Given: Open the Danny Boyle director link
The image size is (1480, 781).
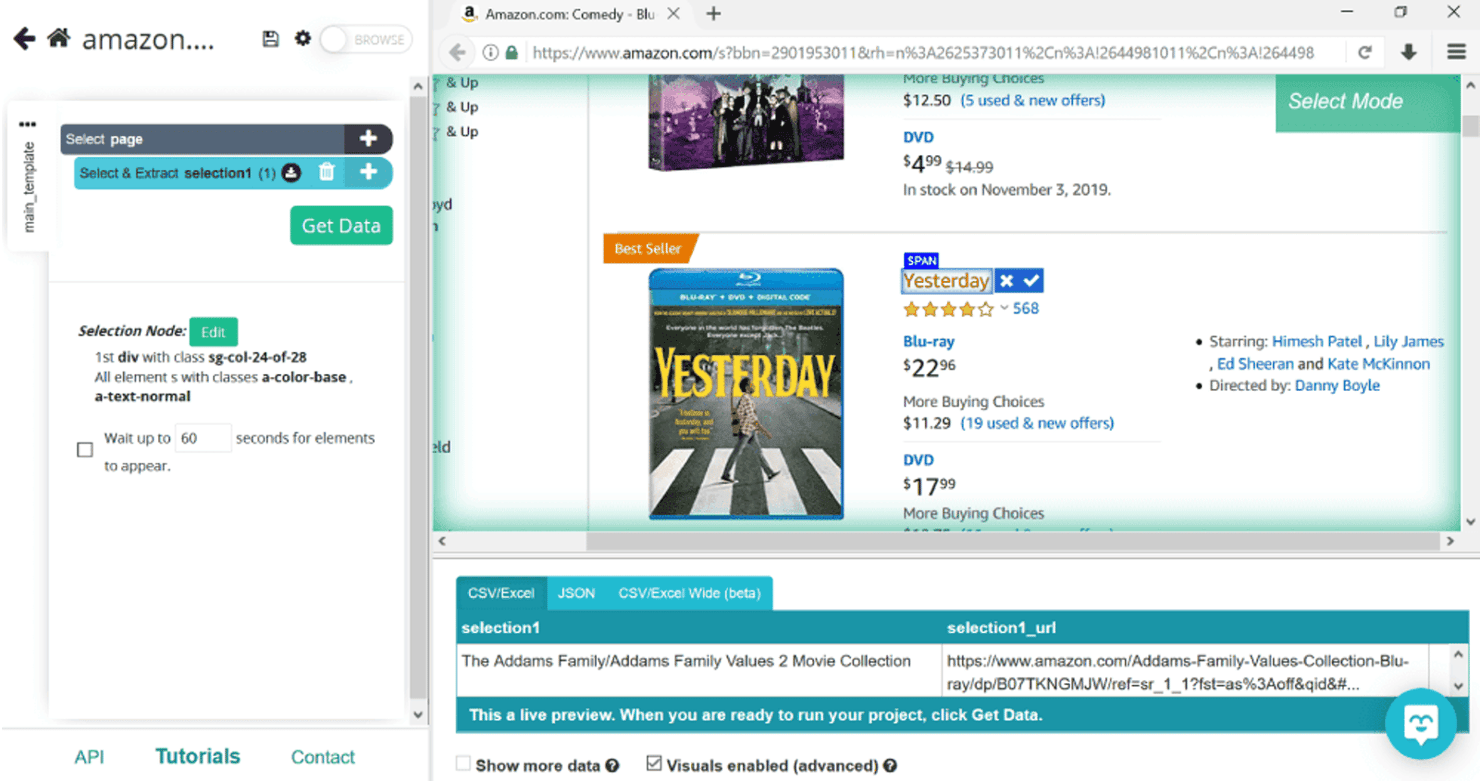Looking at the screenshot, I should [1337, 386].
